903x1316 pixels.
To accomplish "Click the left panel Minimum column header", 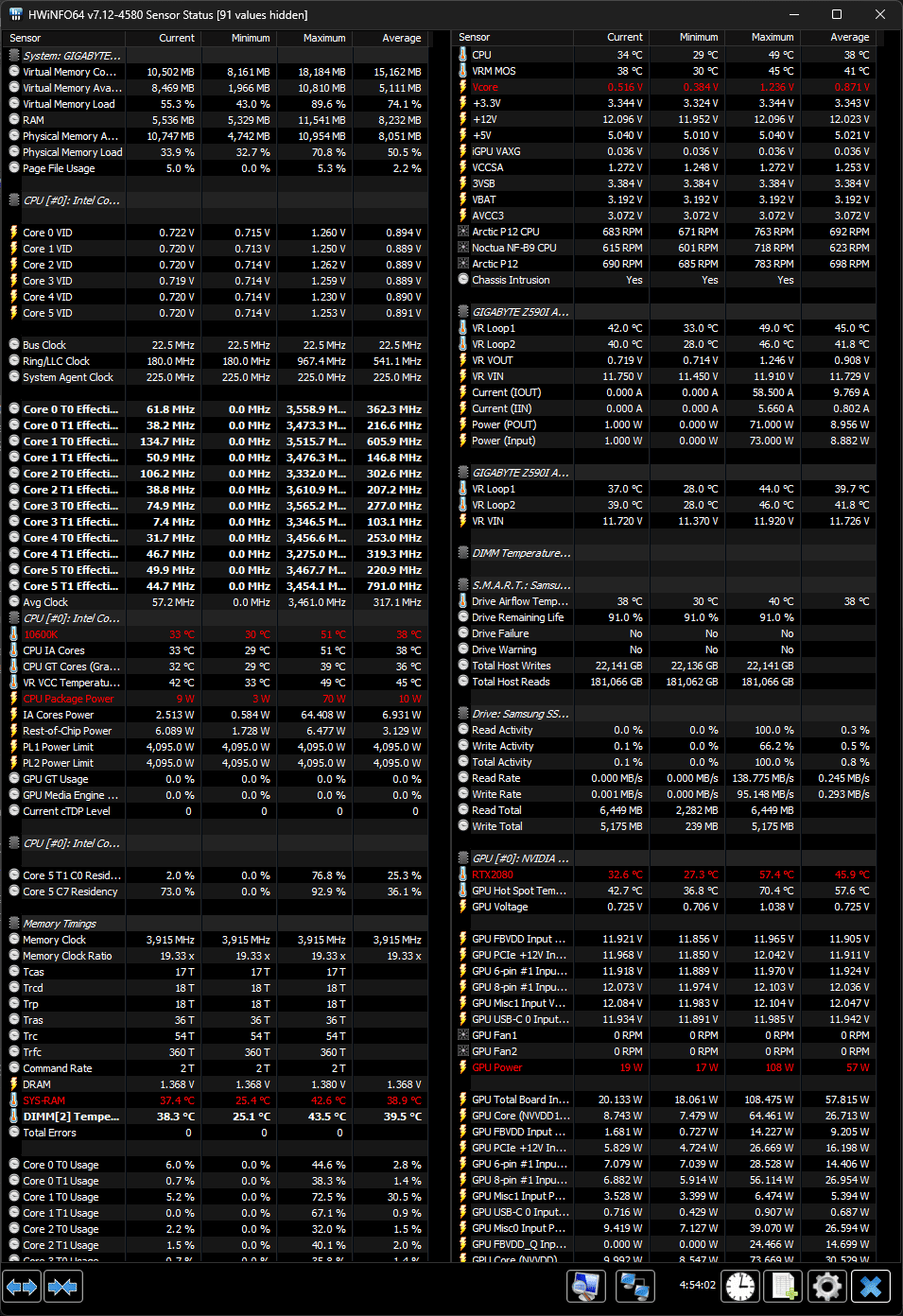I will [x=237, y=38].
